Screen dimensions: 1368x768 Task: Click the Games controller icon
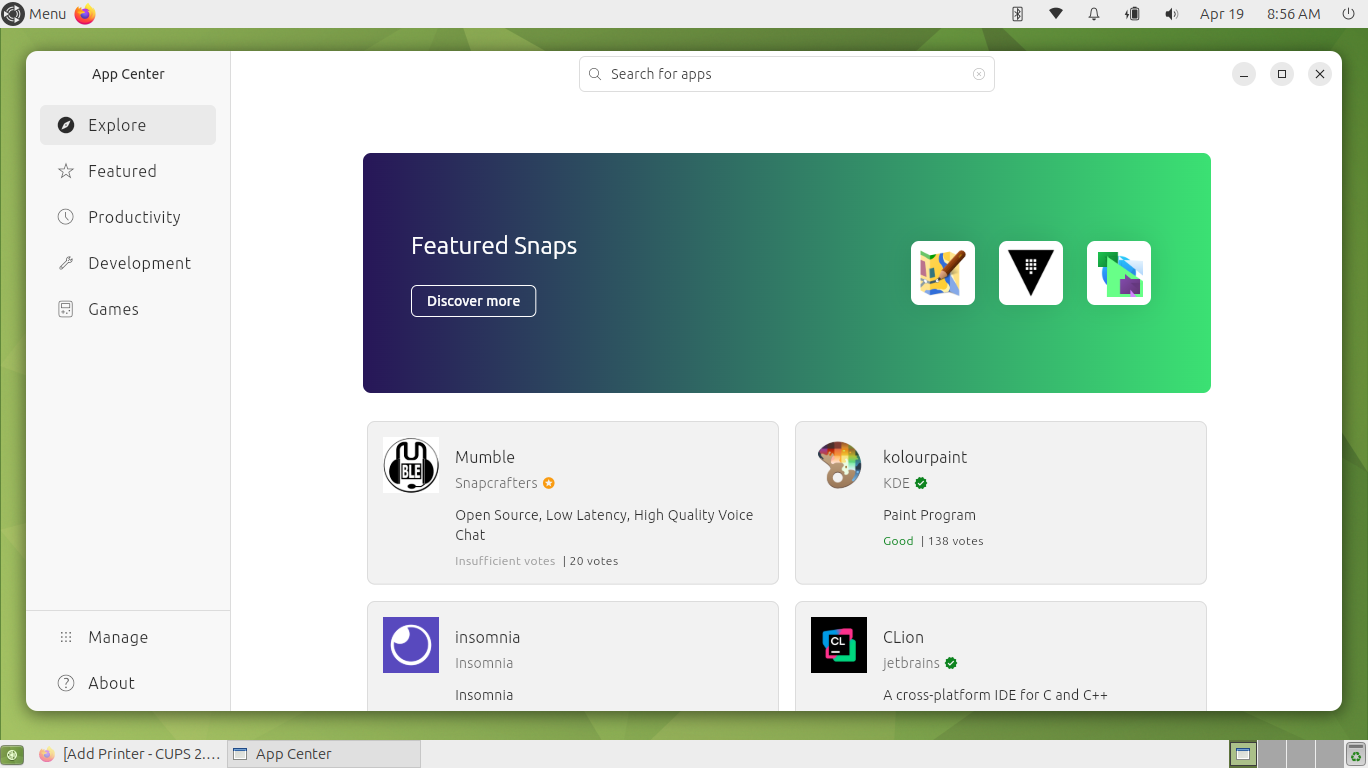click(x=66, y=309)
